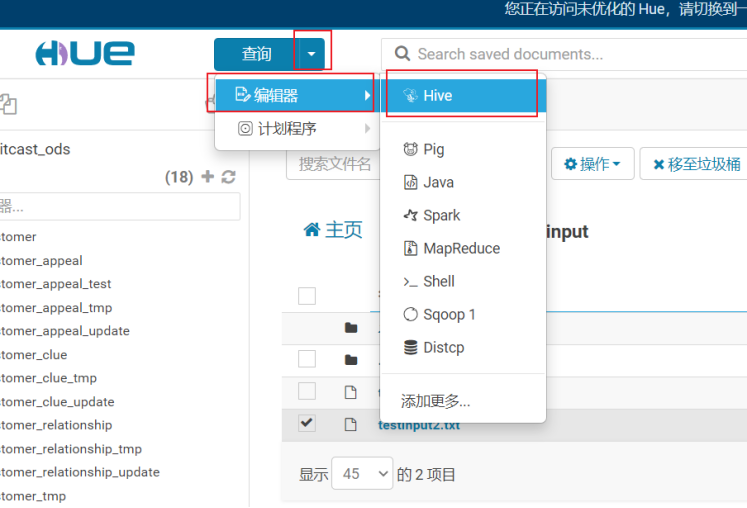Click 添加更多... entry
The image size is (747, 508).
pyautogui.click(x=435, y=401)
